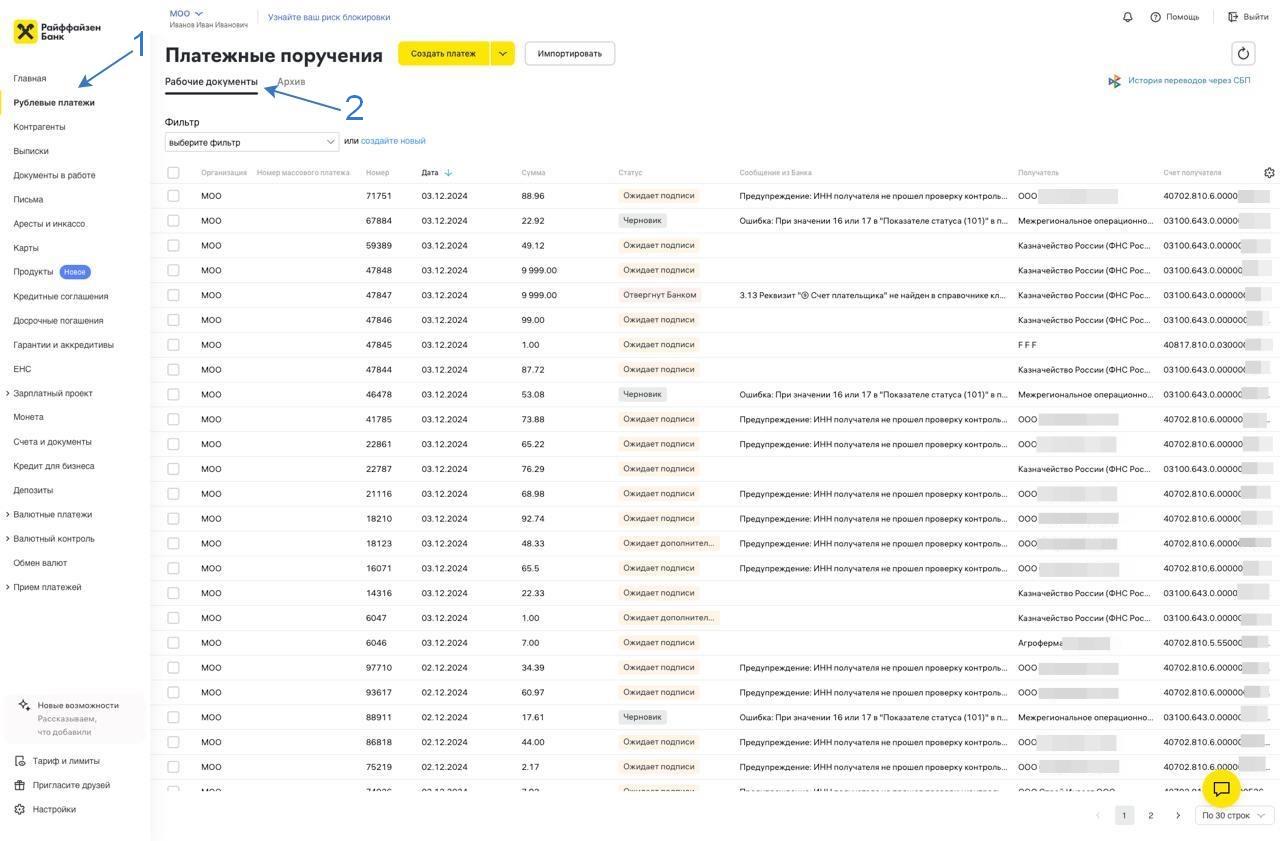Click the Сумма column header
This screenshot has width=1280, height=841.
click(533, 173)
